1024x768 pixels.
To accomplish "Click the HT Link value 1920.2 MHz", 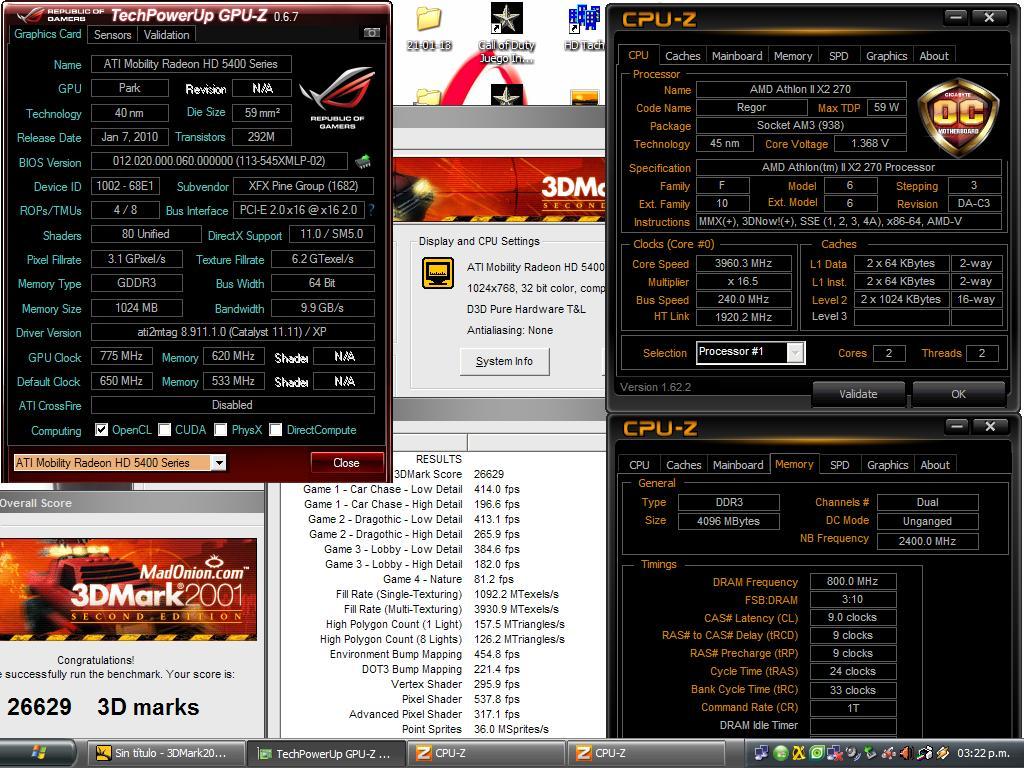I will pyautogui.click(x=743, y=317).
